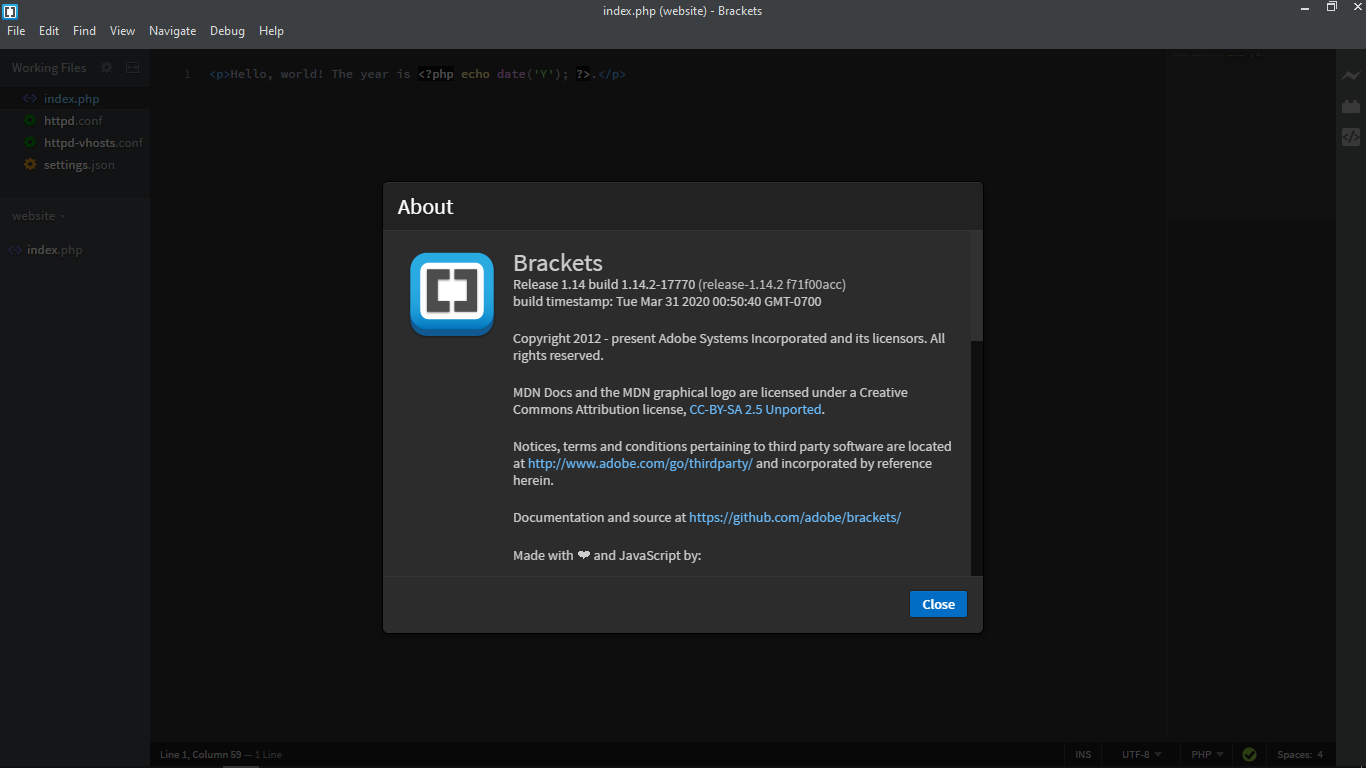
Task: Open the adobe.com thirdparty link
Action: pyautogui.click(x=640, y=464)
